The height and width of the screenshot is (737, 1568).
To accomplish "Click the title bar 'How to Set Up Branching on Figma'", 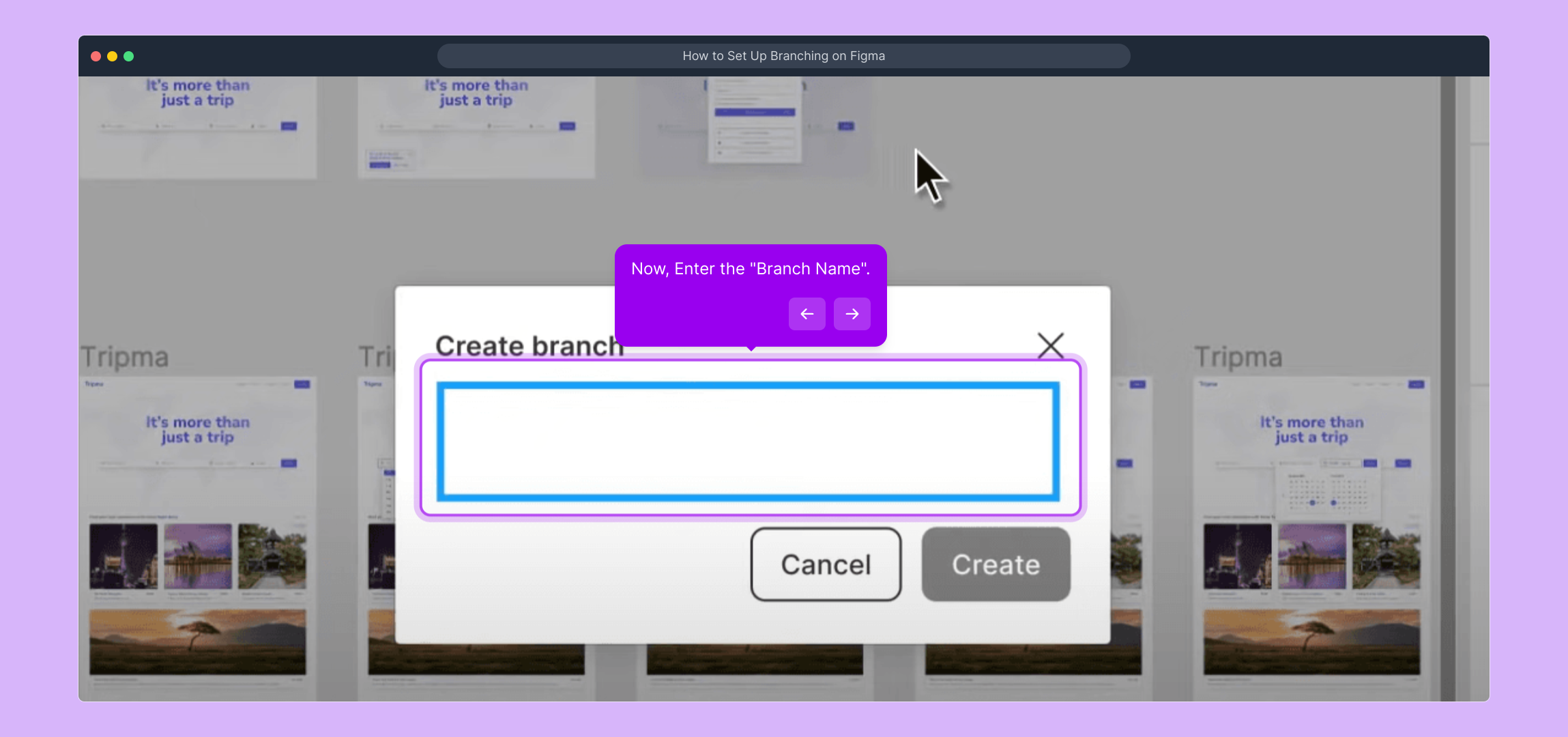I will point(783,56).
